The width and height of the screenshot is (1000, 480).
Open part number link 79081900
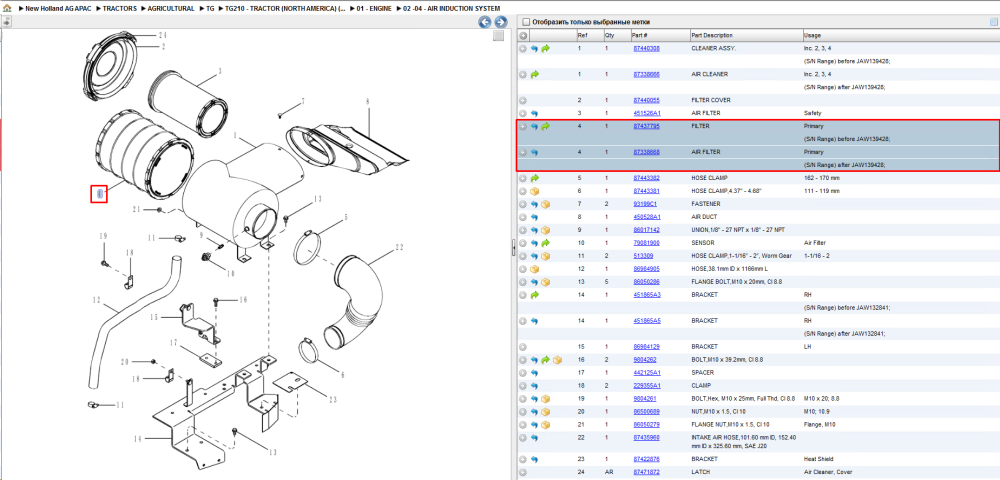pos(646,244)
